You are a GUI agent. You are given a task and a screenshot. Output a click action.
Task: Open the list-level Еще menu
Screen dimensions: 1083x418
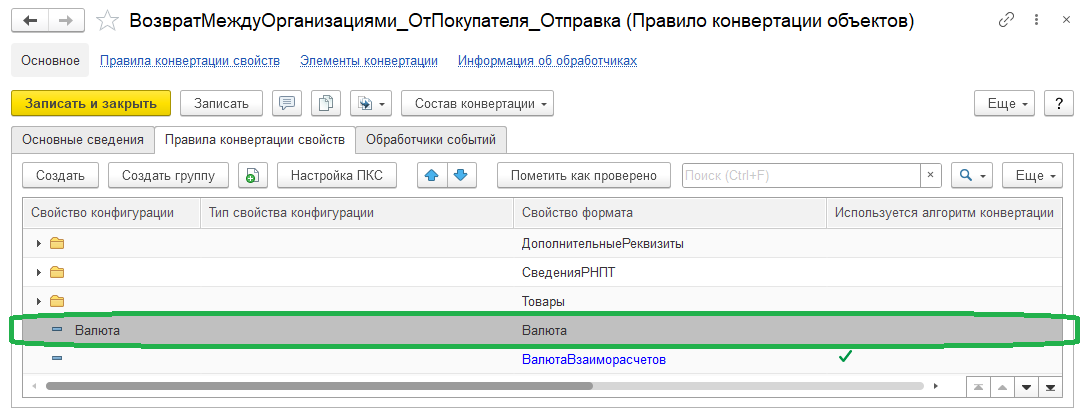coord(1032,175)
